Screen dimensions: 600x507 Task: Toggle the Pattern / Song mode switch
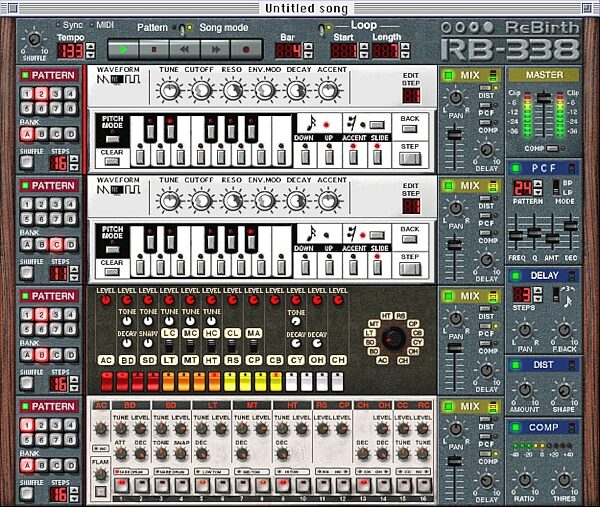pos(184,28)
